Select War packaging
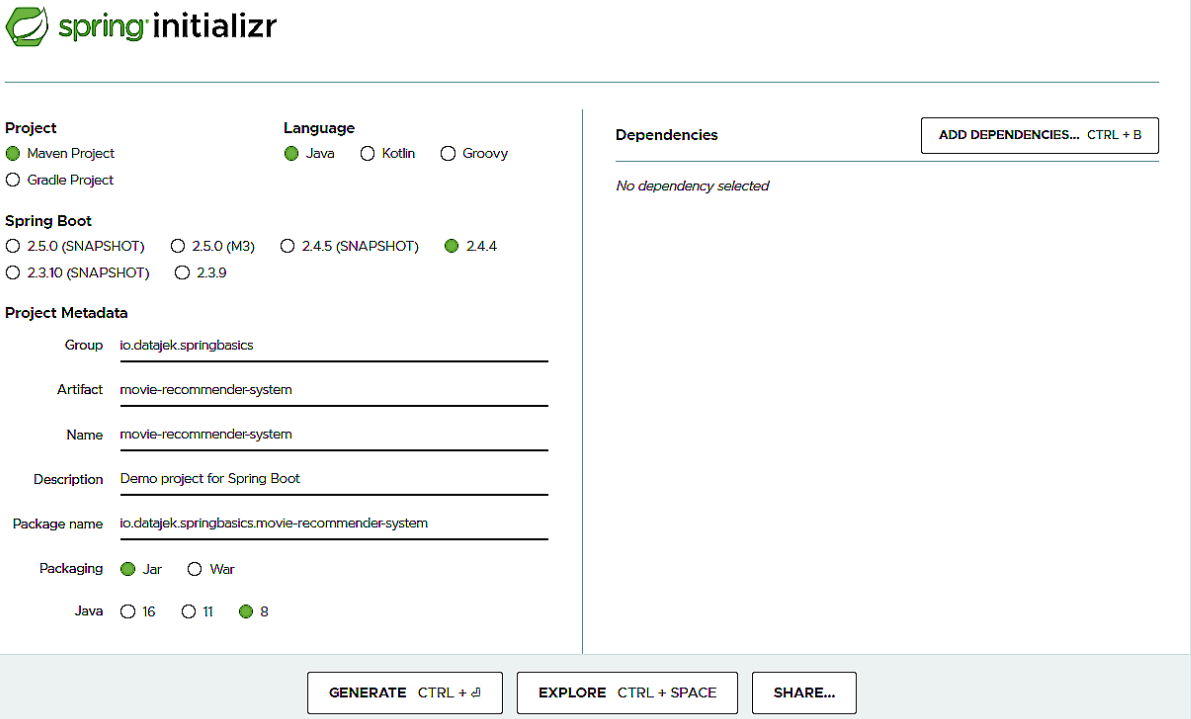 (194, 569)
